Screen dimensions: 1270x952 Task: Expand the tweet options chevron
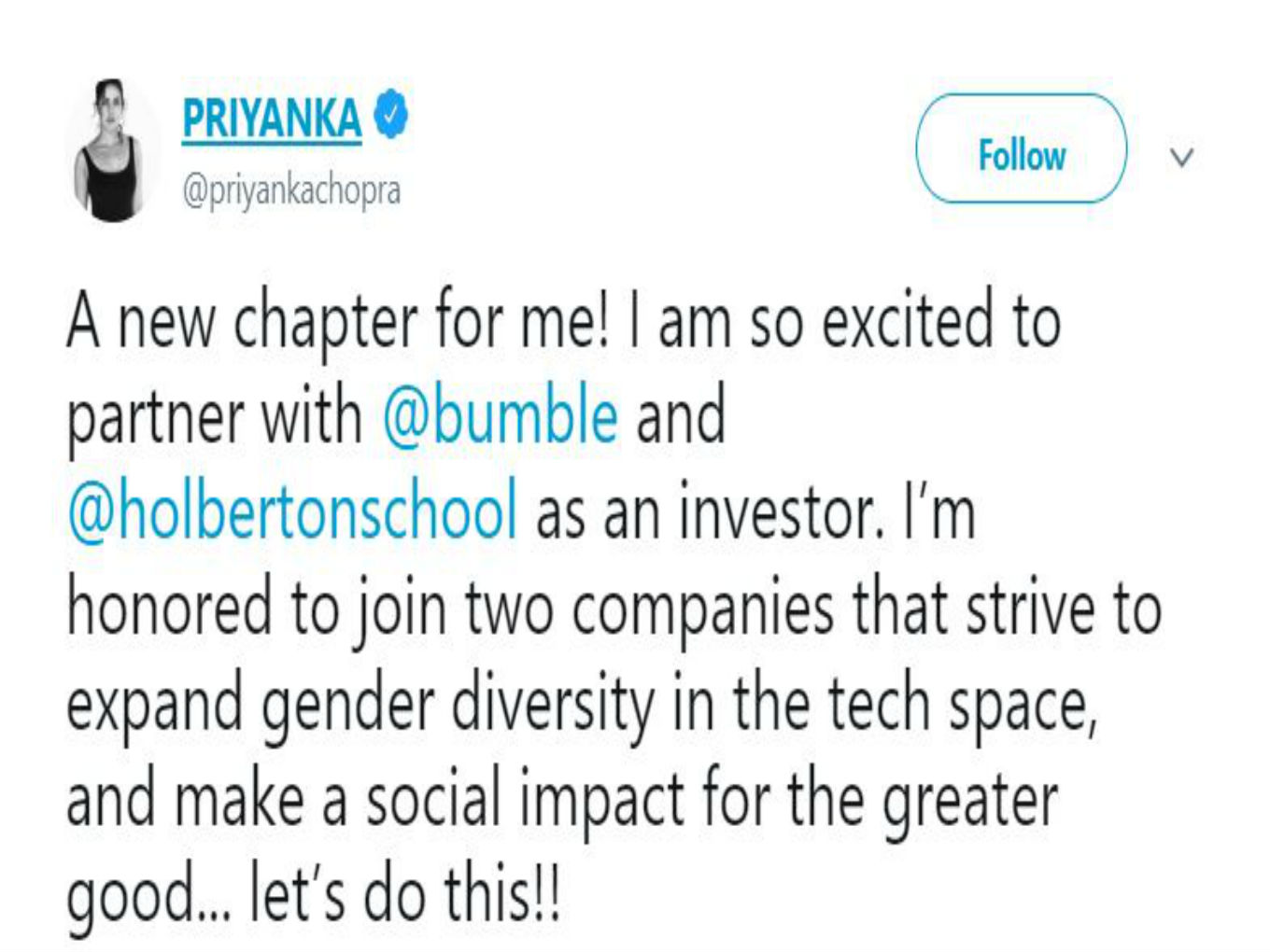pyautogui.click(x=1181, y=157)
